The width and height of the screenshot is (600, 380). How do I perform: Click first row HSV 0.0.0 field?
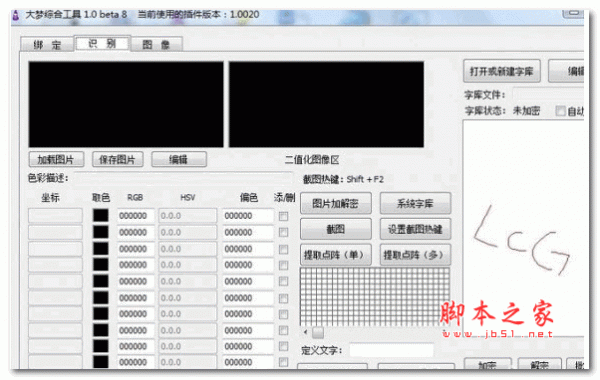(188, 216)
